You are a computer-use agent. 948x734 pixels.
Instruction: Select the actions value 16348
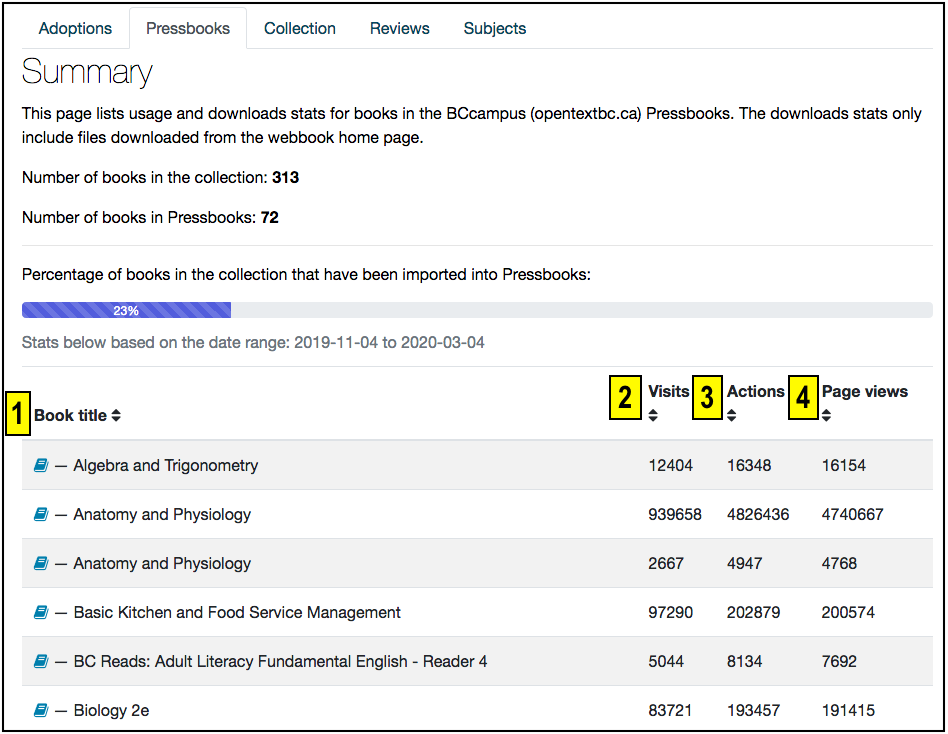click(x=748, y=465)
